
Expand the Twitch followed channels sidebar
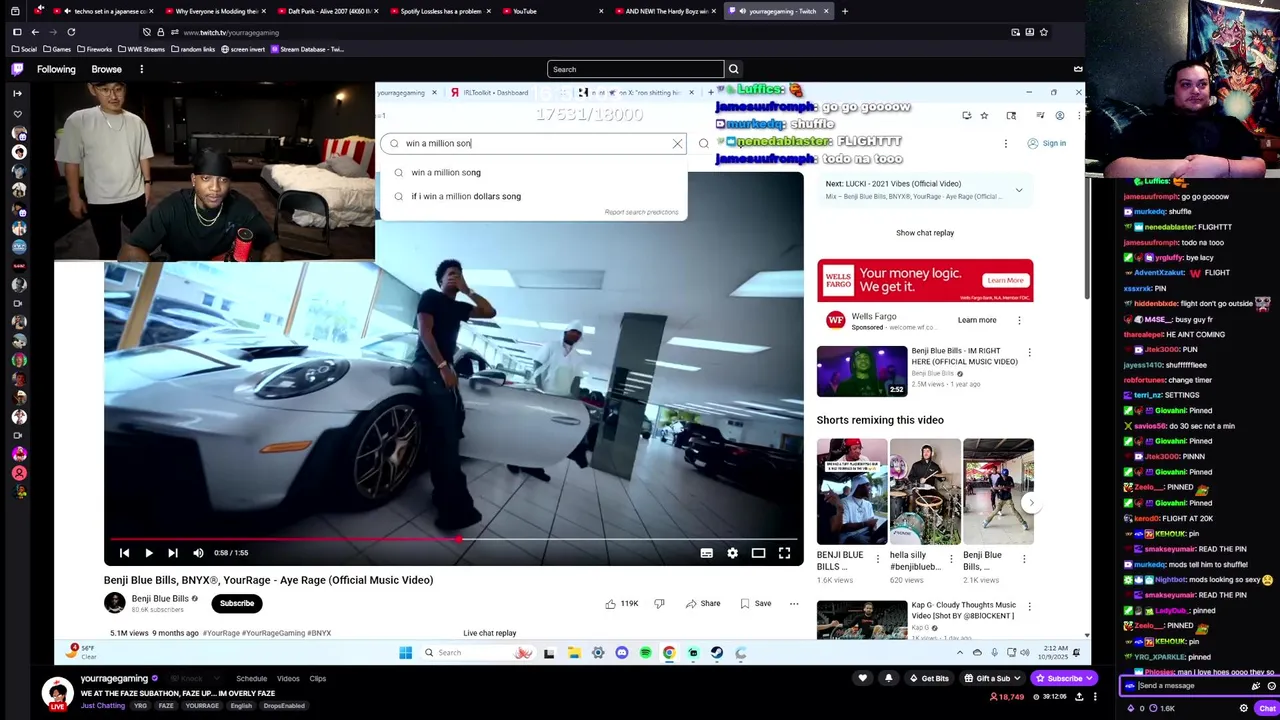[x=17, y=93]
